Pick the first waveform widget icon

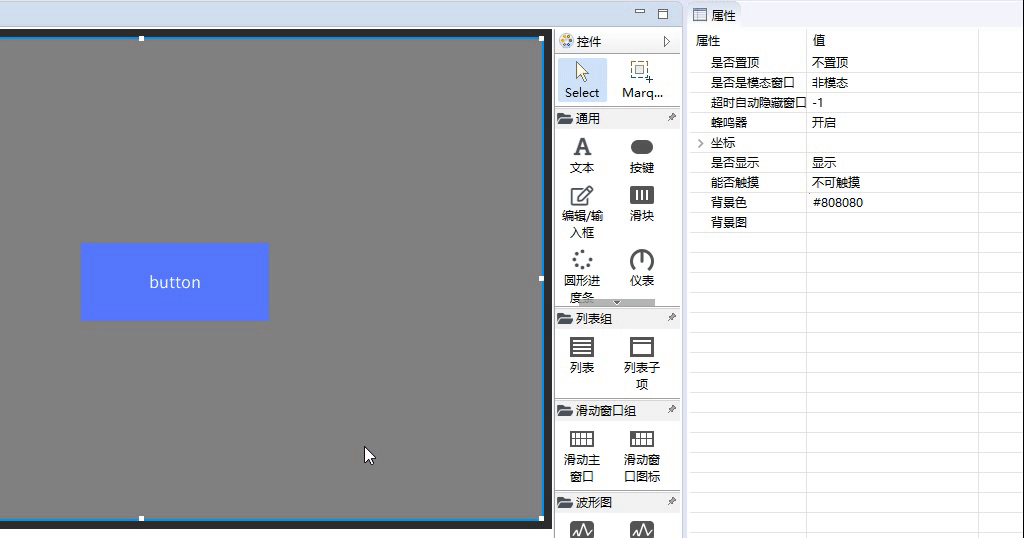[582, 530]
